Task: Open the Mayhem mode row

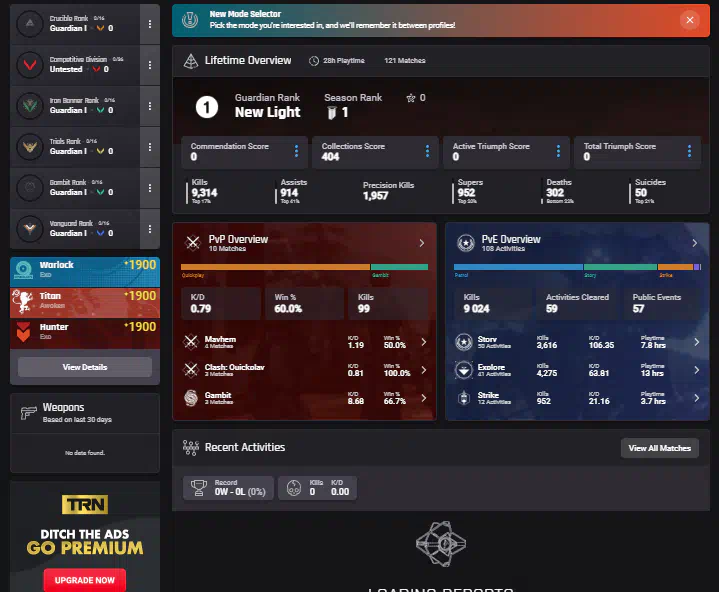Action: click(304, 342)
